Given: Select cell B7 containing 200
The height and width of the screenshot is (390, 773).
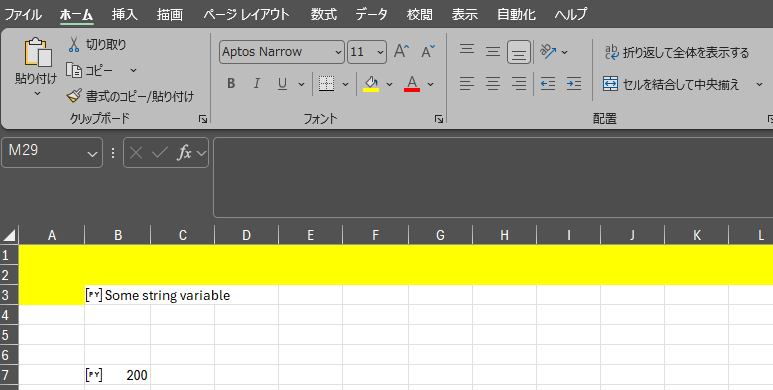Looking at the screenshot, I should click(x=118, y=375).
